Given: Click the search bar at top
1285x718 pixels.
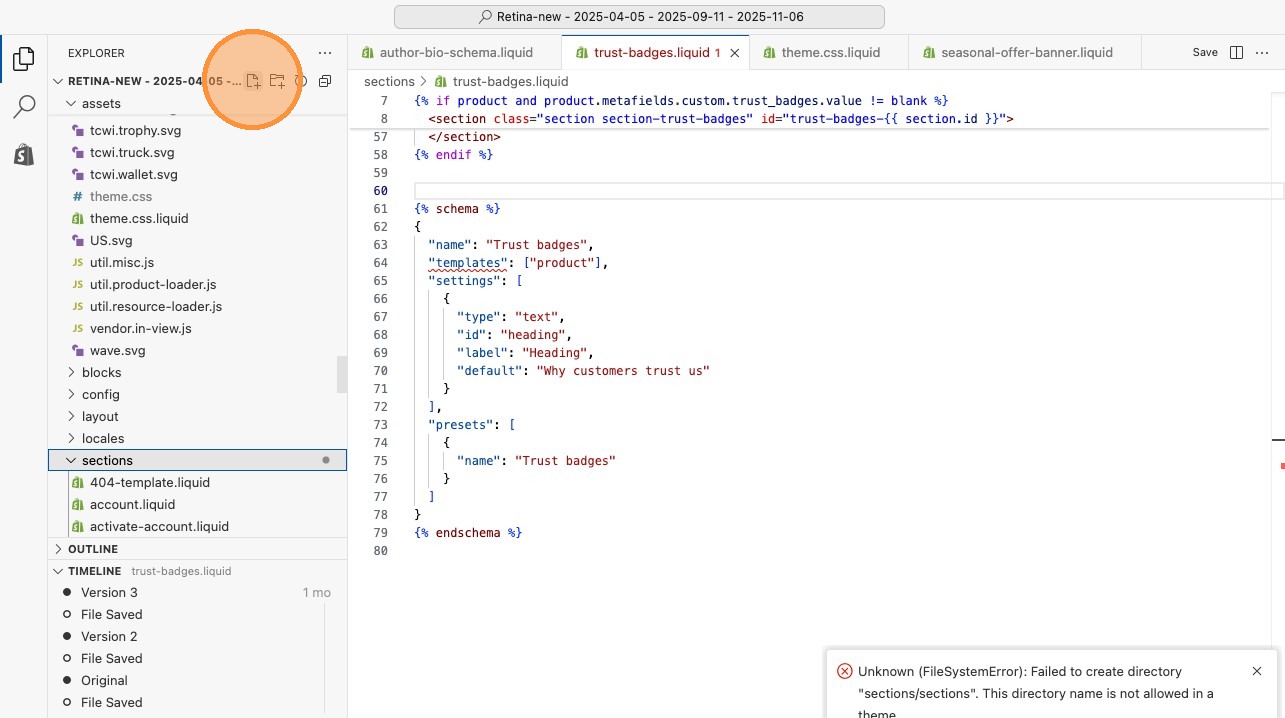Looking at the screenshot, I should (x=639, y=17).
